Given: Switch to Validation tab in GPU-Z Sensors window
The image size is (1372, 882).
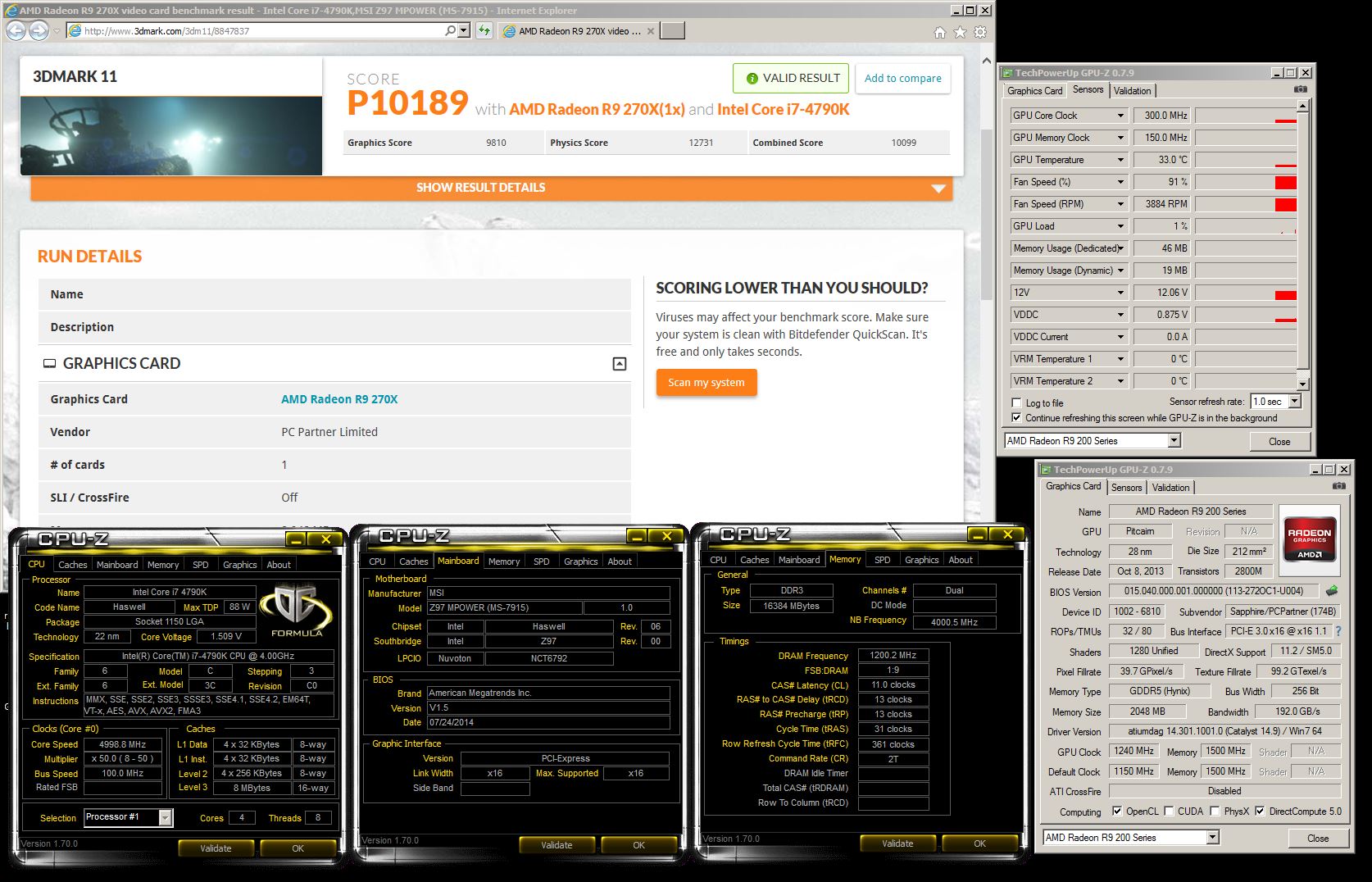Looking at the screenshot, I should [1133, 91].
